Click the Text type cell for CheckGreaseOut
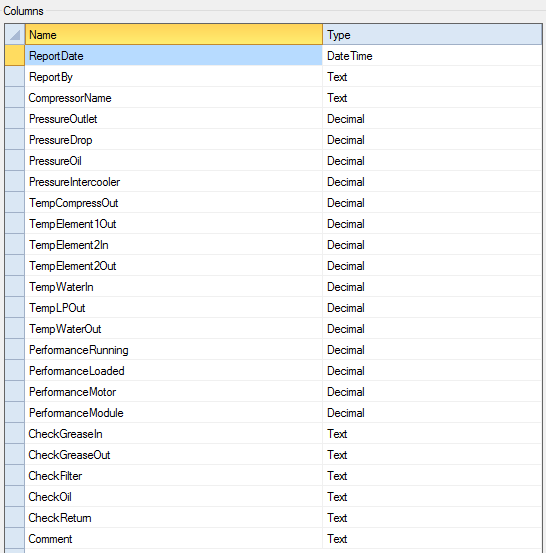 (432, 454)
